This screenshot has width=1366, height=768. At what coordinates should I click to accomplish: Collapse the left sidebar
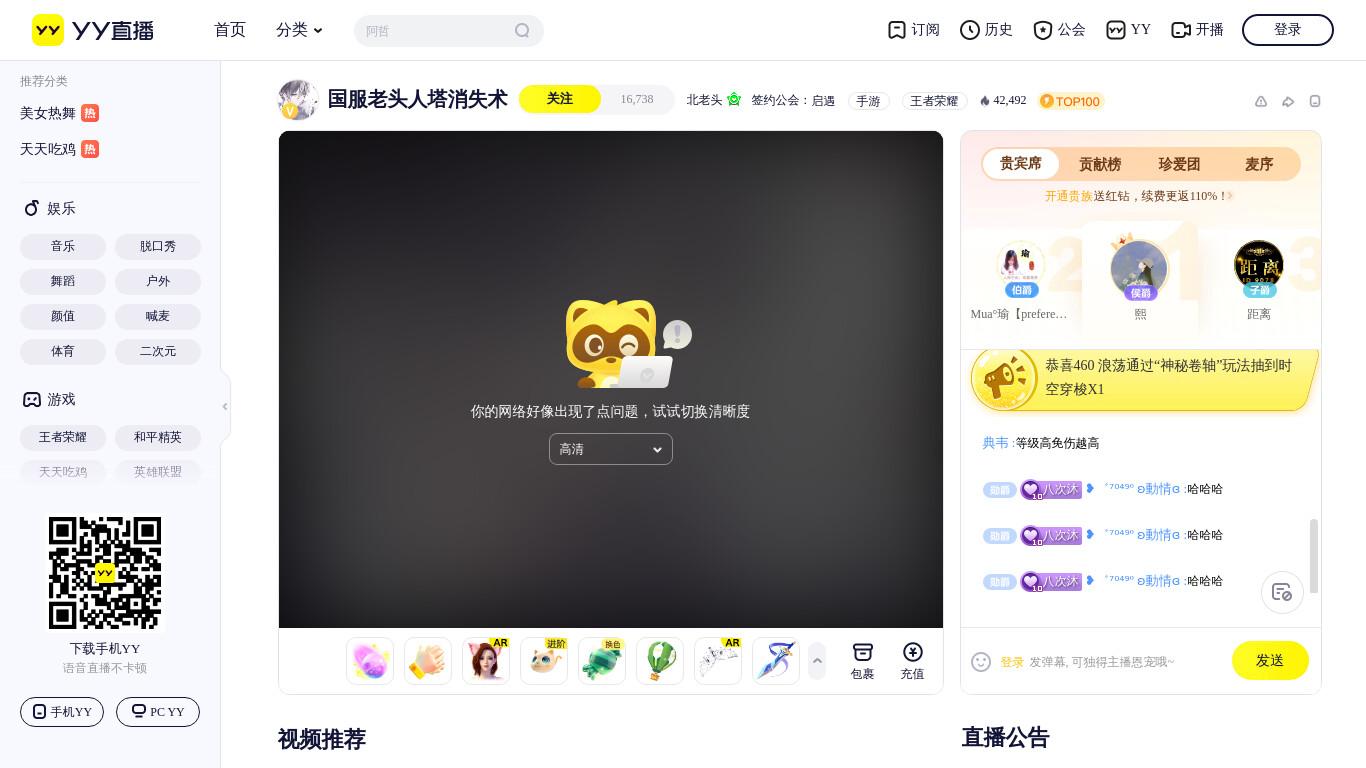[x=225, y=406]
